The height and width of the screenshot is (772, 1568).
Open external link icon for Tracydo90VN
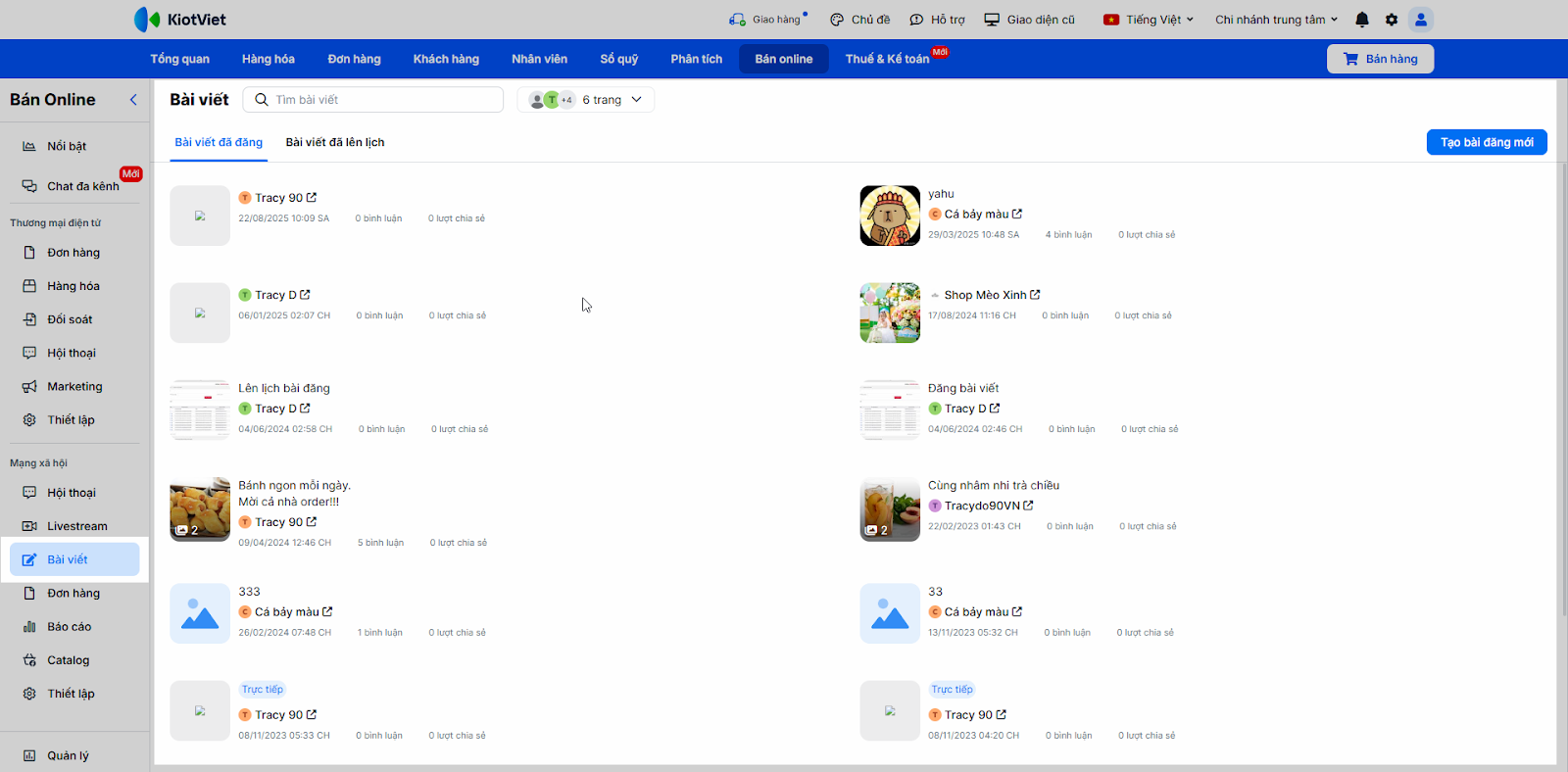point(1028,506)
